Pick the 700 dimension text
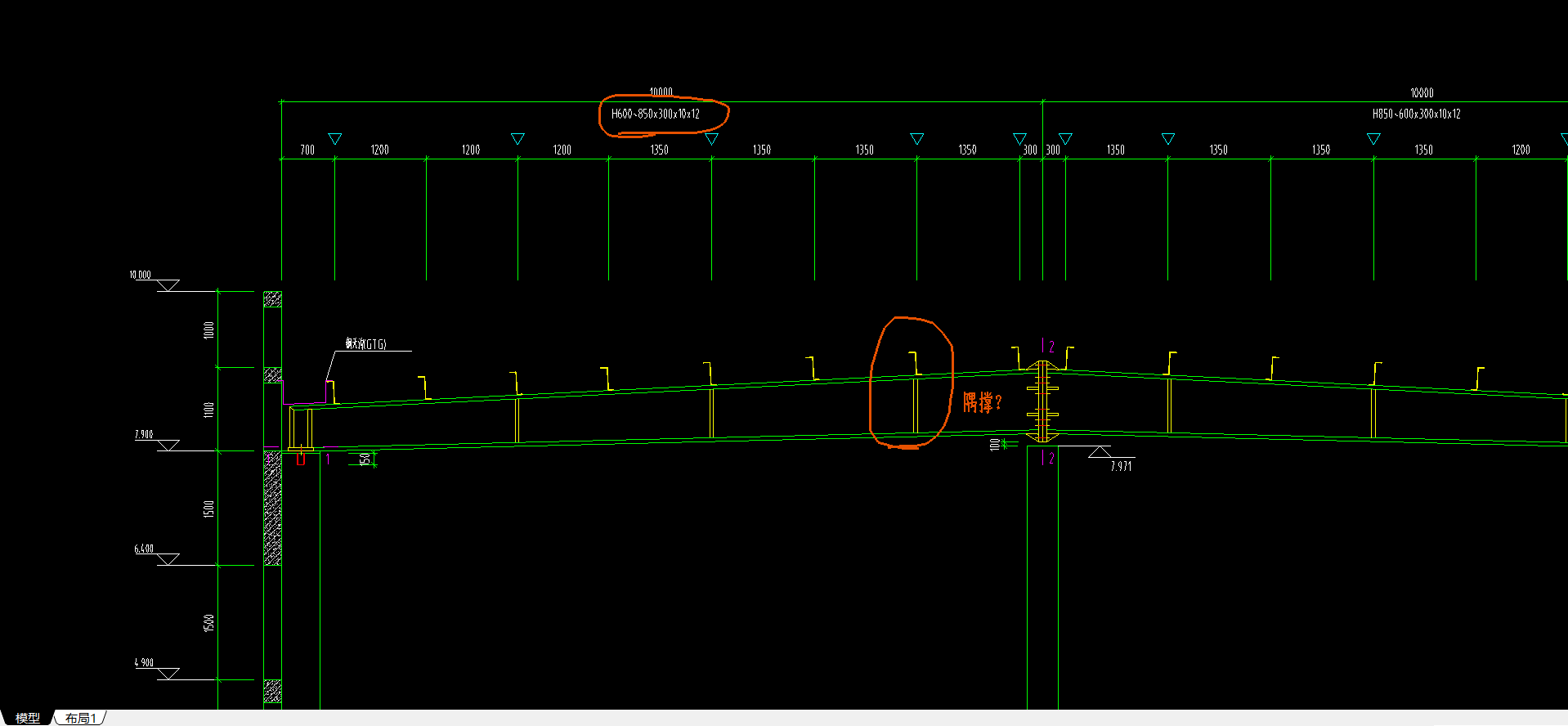This screenshot has height=726, width=1568. 307,150
